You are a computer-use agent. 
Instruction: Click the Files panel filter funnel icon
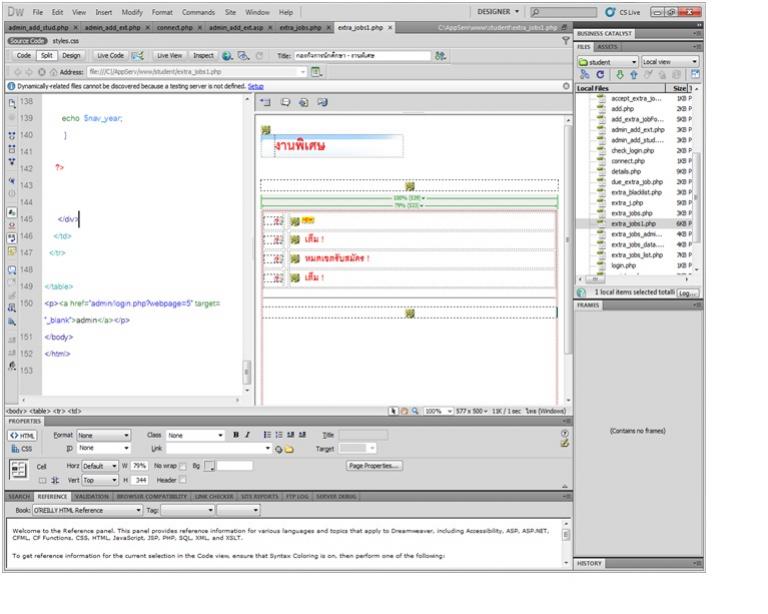click(566, 41)
